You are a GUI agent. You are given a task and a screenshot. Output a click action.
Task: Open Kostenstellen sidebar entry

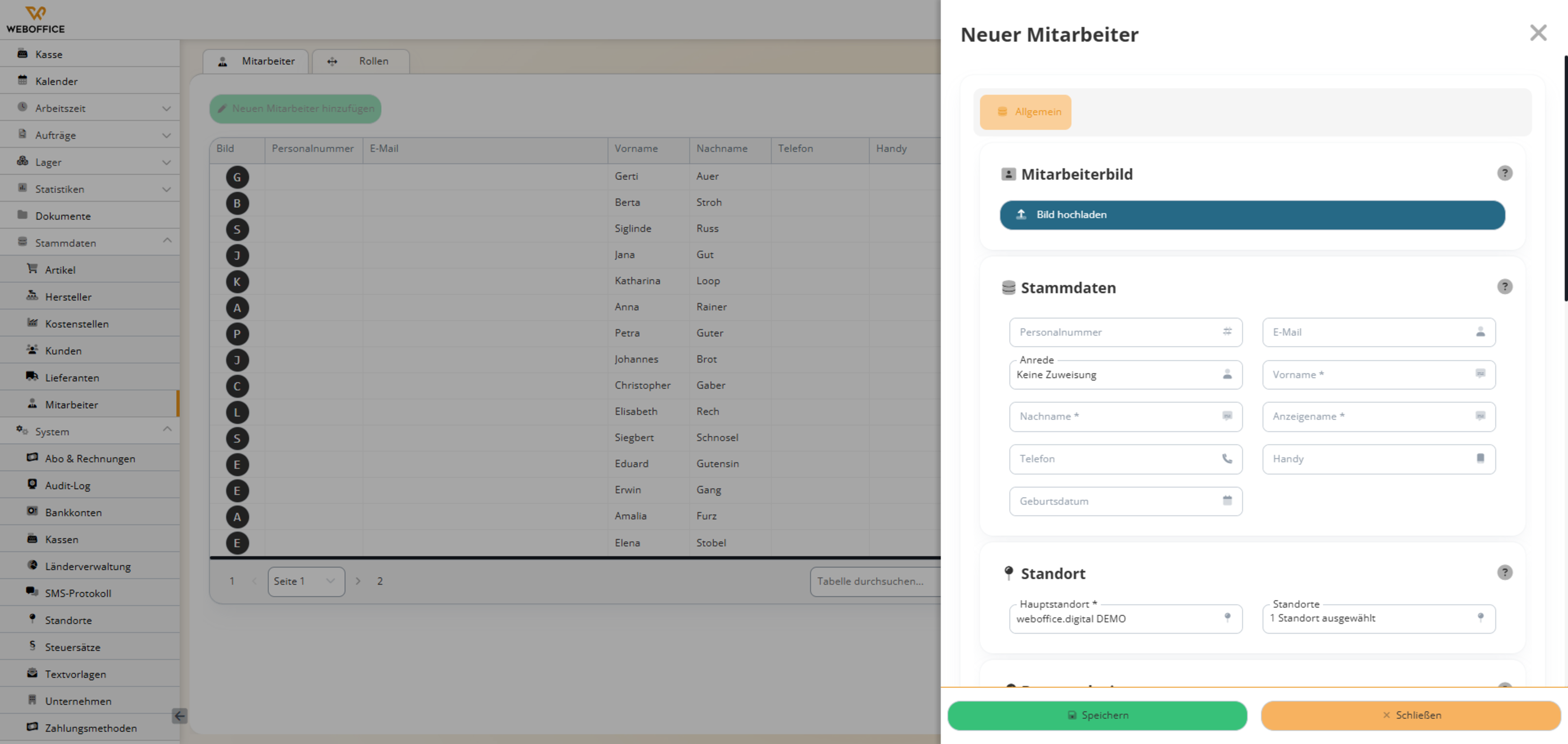(90, 323)
